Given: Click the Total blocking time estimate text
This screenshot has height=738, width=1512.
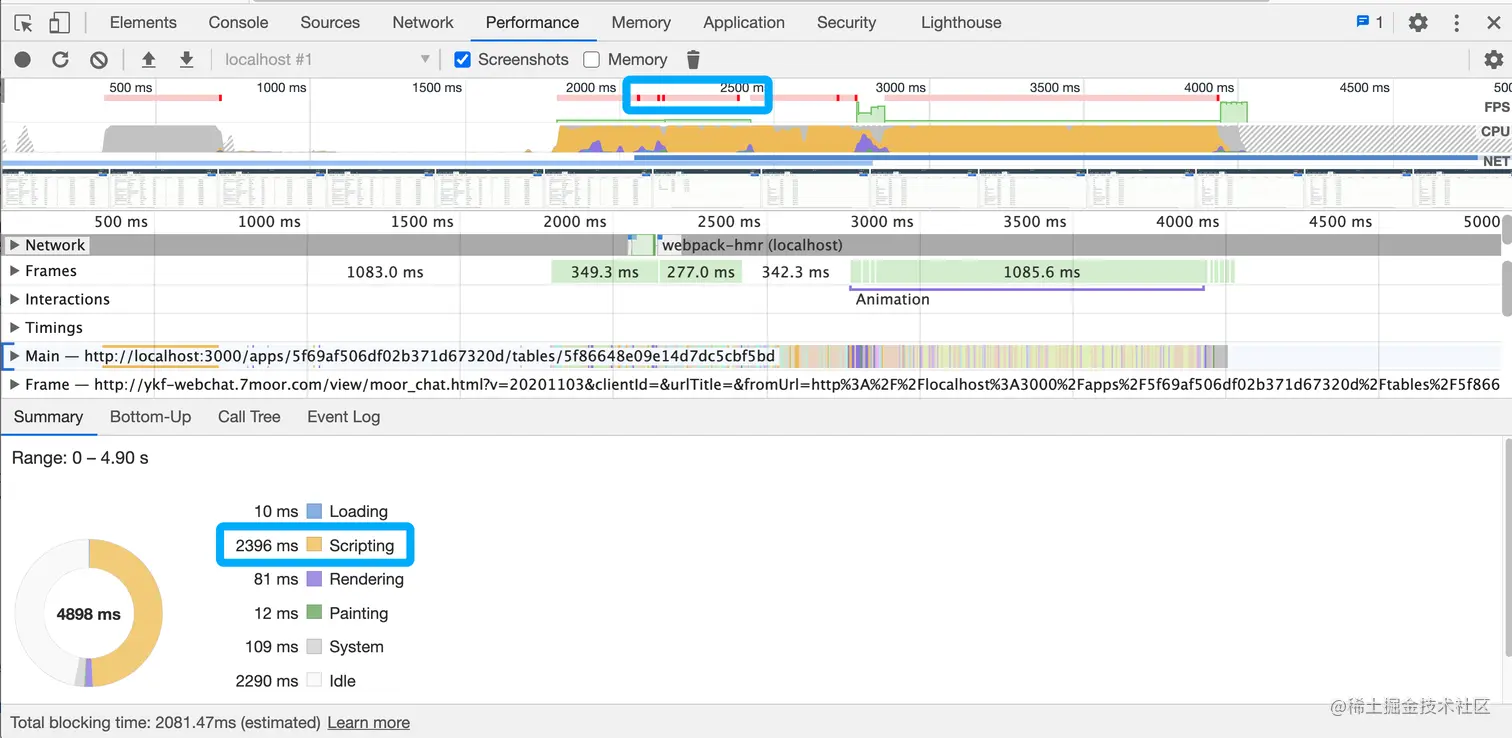Looking at the screenshot, I should [165, 722].
